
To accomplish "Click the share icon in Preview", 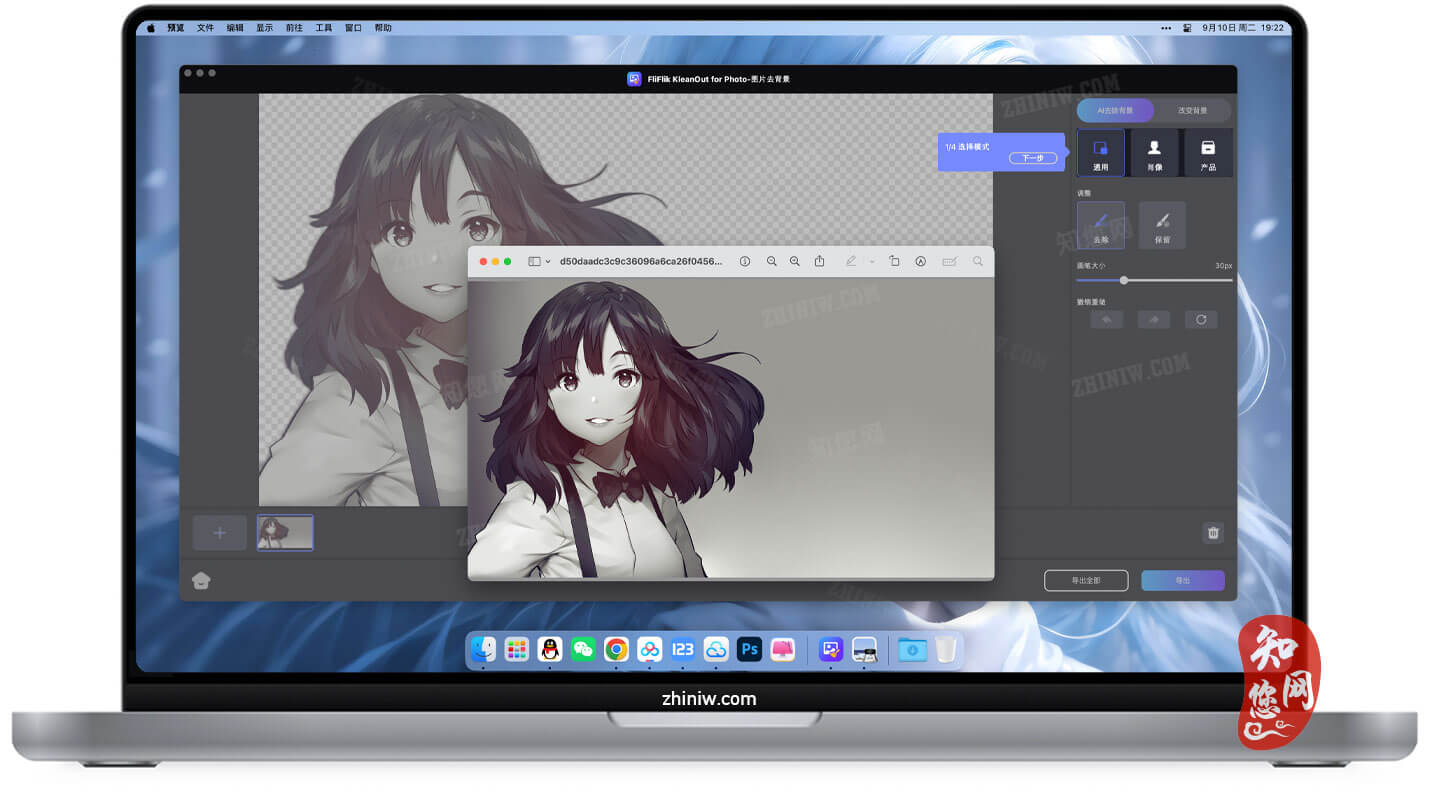I will (819, 261).
